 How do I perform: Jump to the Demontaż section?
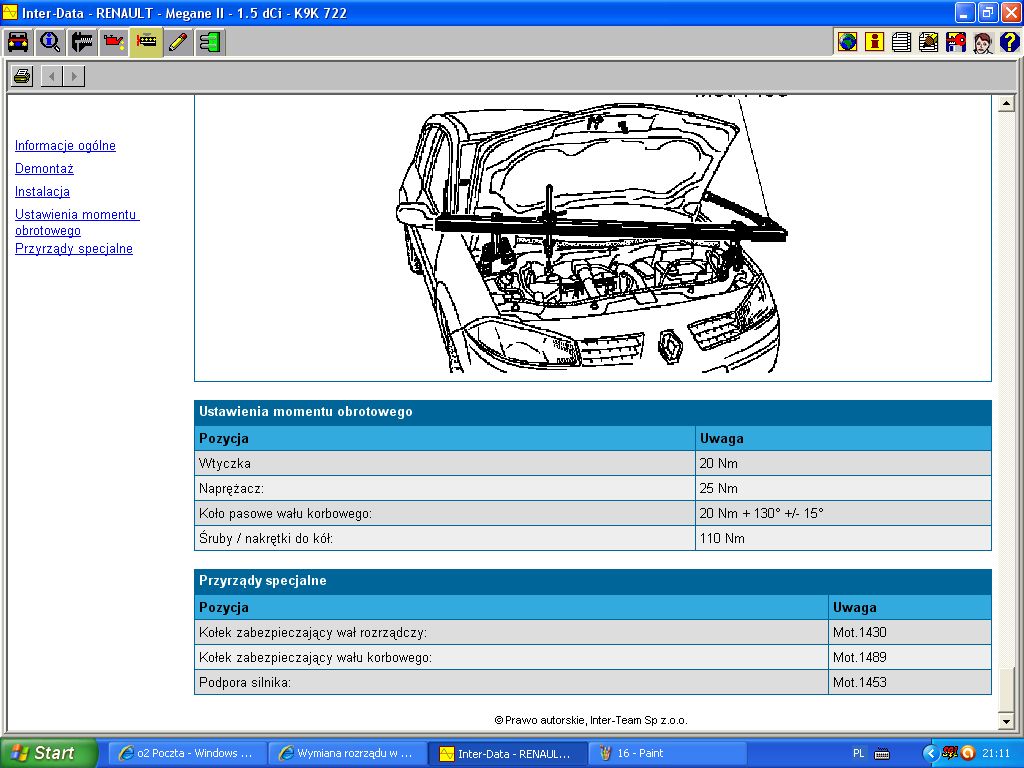(44, 168)
